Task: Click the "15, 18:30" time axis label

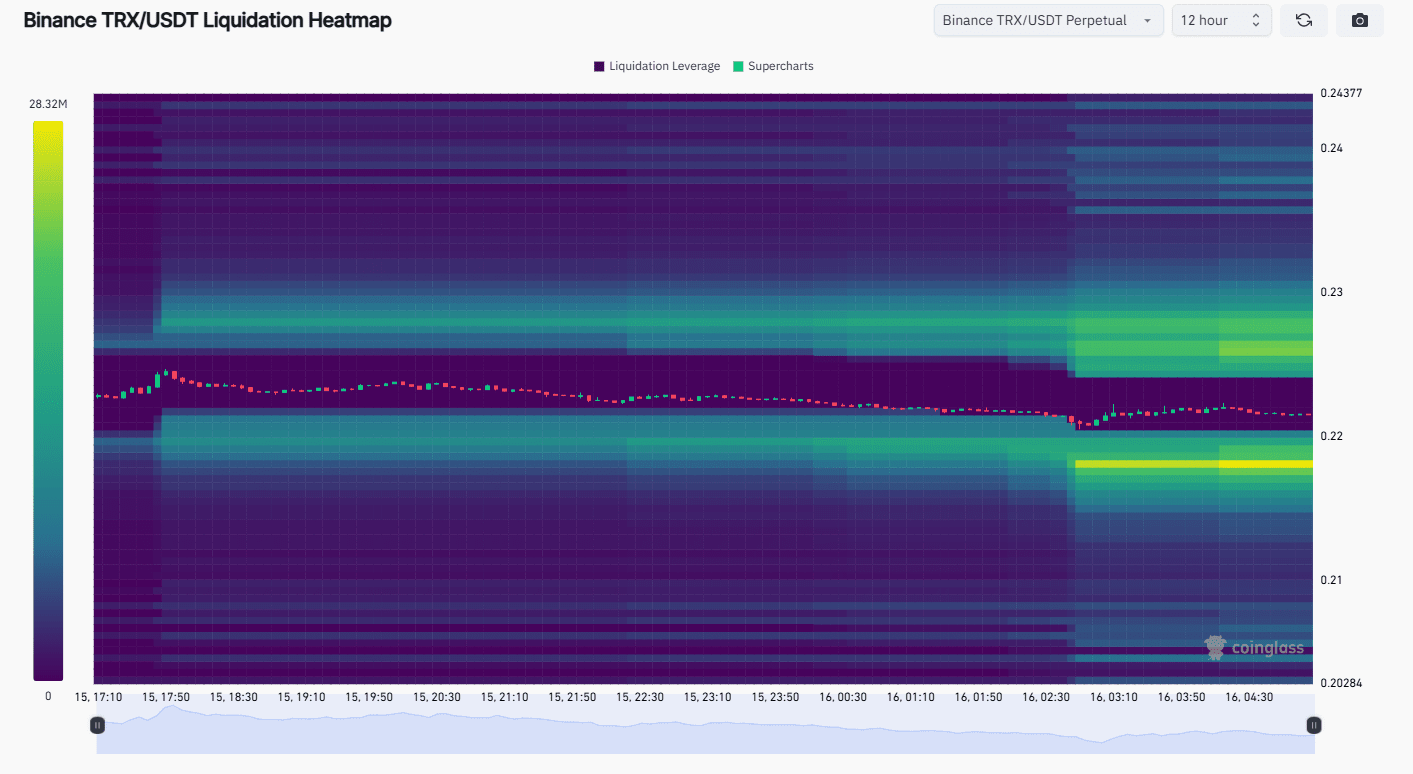Action: (233, 696)
